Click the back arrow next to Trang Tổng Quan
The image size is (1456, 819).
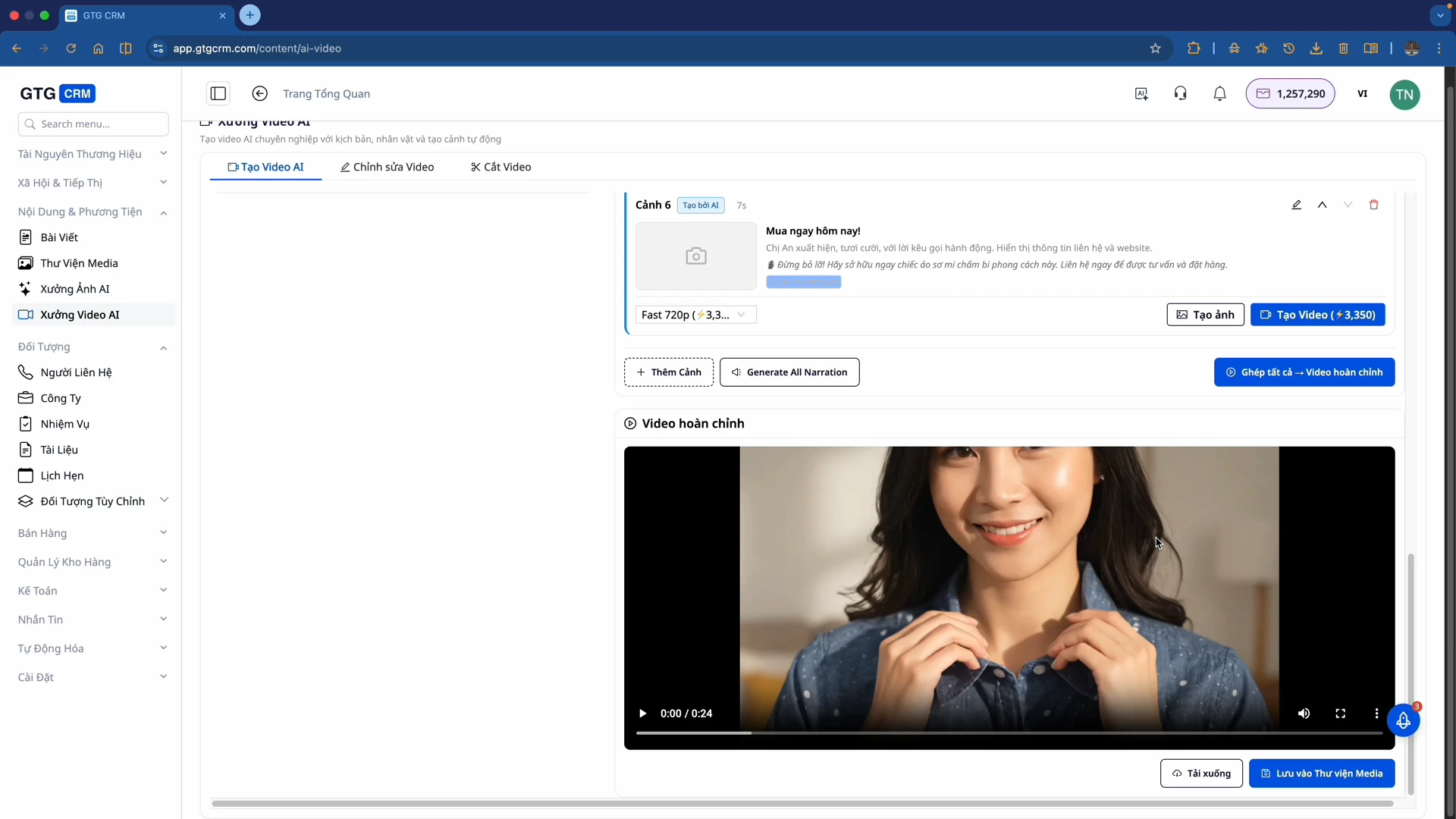pyautogui.click(x=259, y=94)
